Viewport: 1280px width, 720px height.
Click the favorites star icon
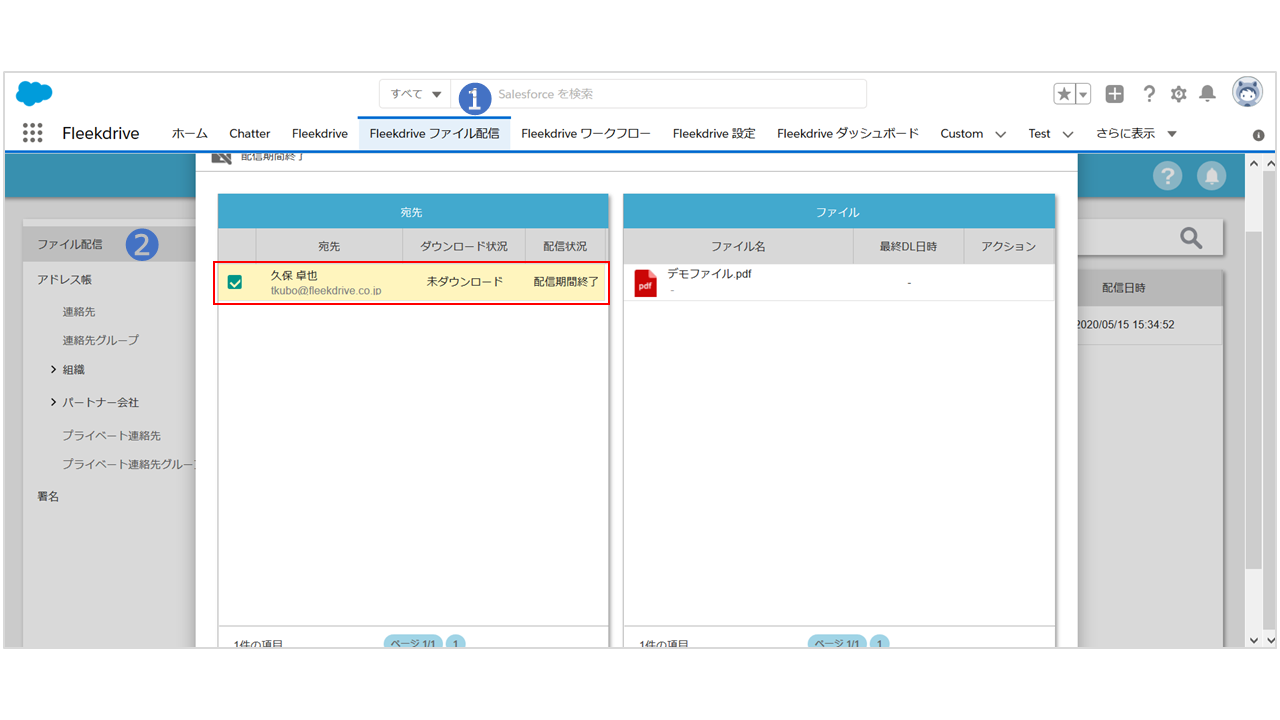click(x=1065, y=94)
